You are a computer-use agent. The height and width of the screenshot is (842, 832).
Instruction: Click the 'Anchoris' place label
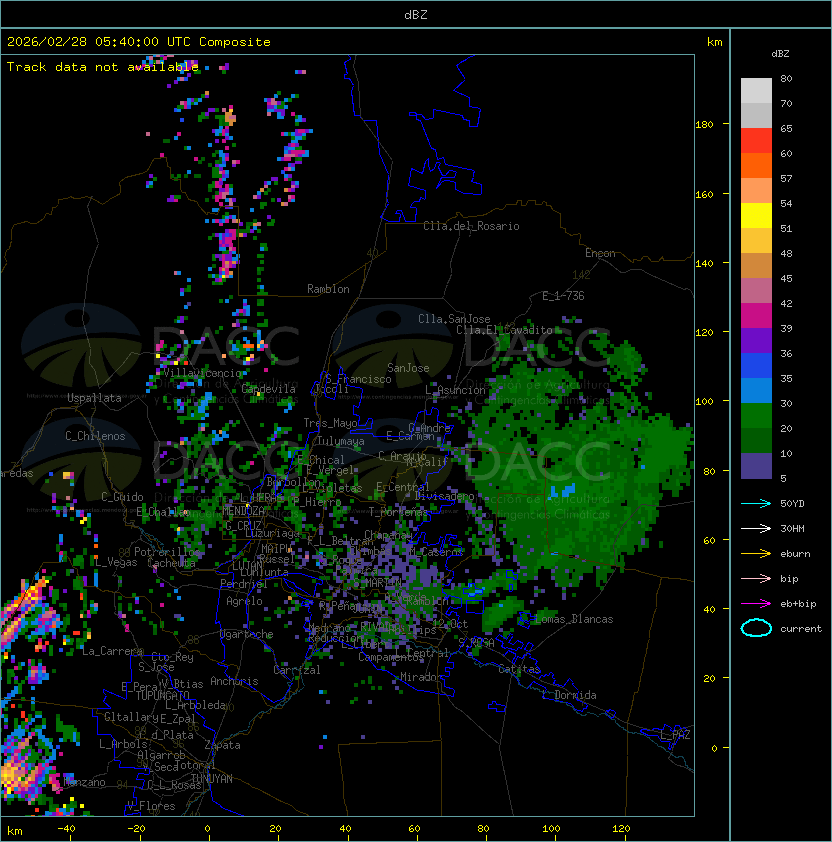point(234,681)
